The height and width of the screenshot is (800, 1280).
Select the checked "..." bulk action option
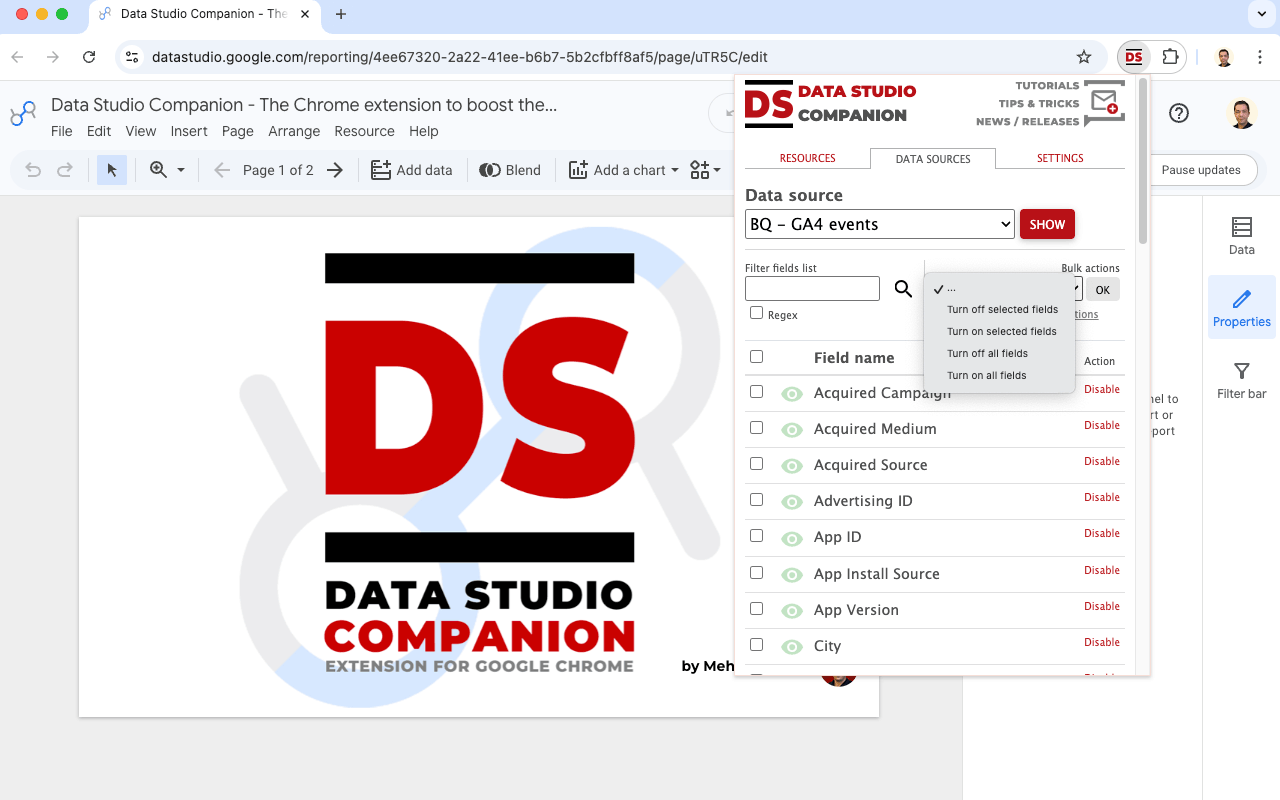[x=999, y=288]
